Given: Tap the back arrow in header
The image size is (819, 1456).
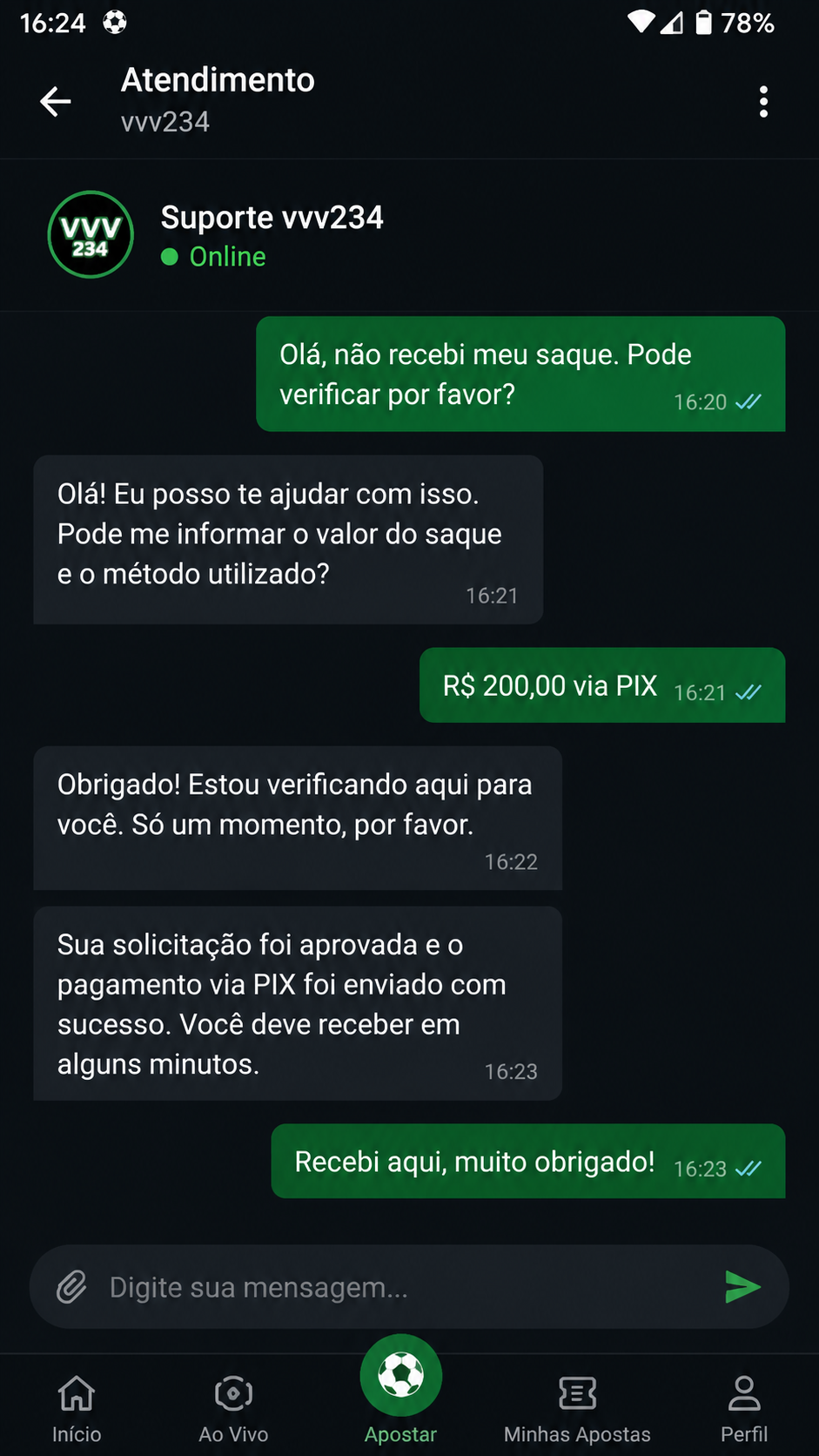Looking at the screenshot, I should (56, 101).
